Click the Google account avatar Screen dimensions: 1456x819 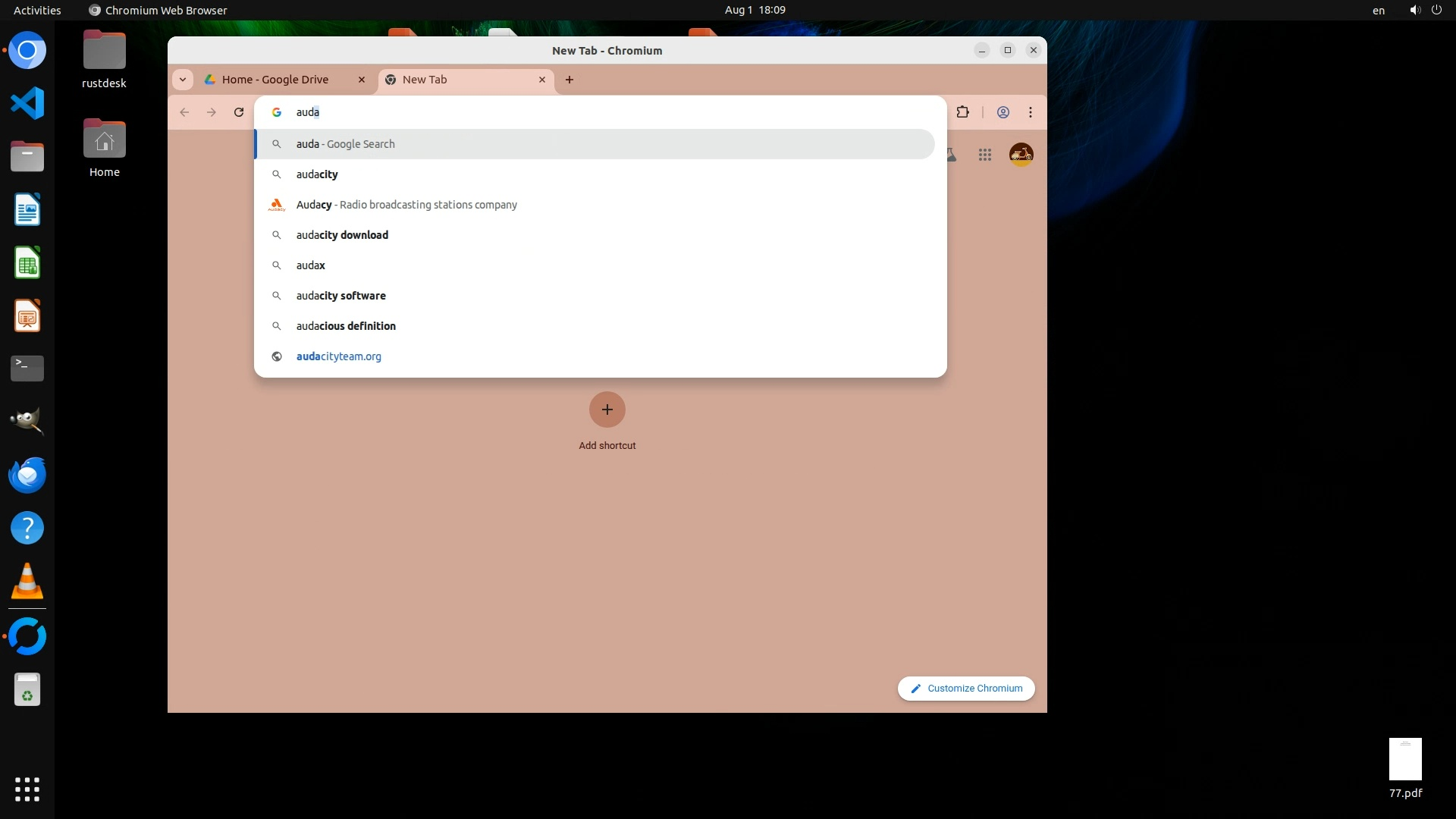pos(1021,155)
